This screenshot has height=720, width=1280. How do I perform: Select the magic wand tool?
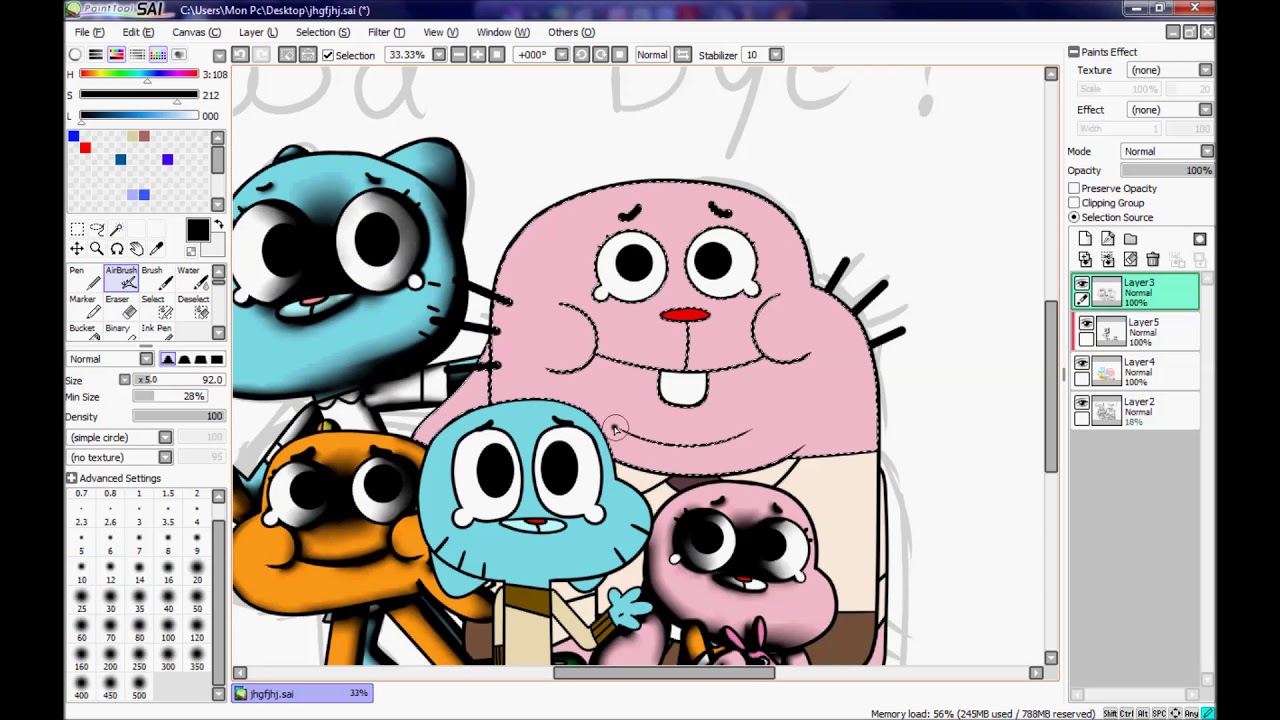pyautogui.click(x=117, y=229)
